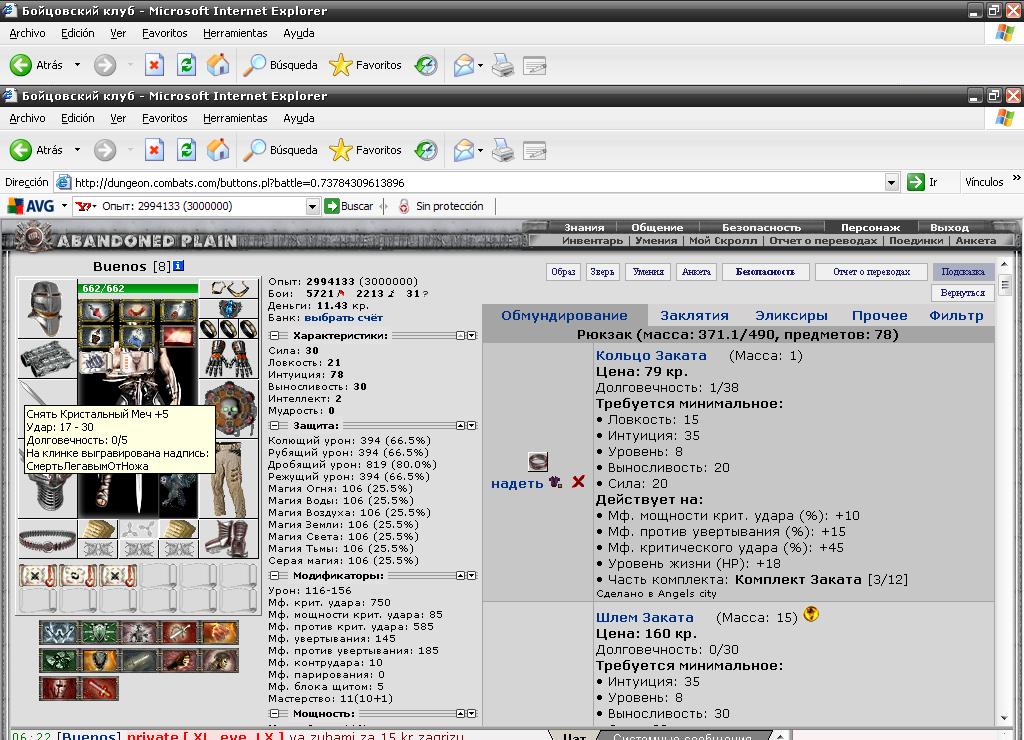Click the equipped helmet slot icon
Image resolution: width=1024 pixels, height=740 pixels.
[46, 308]
